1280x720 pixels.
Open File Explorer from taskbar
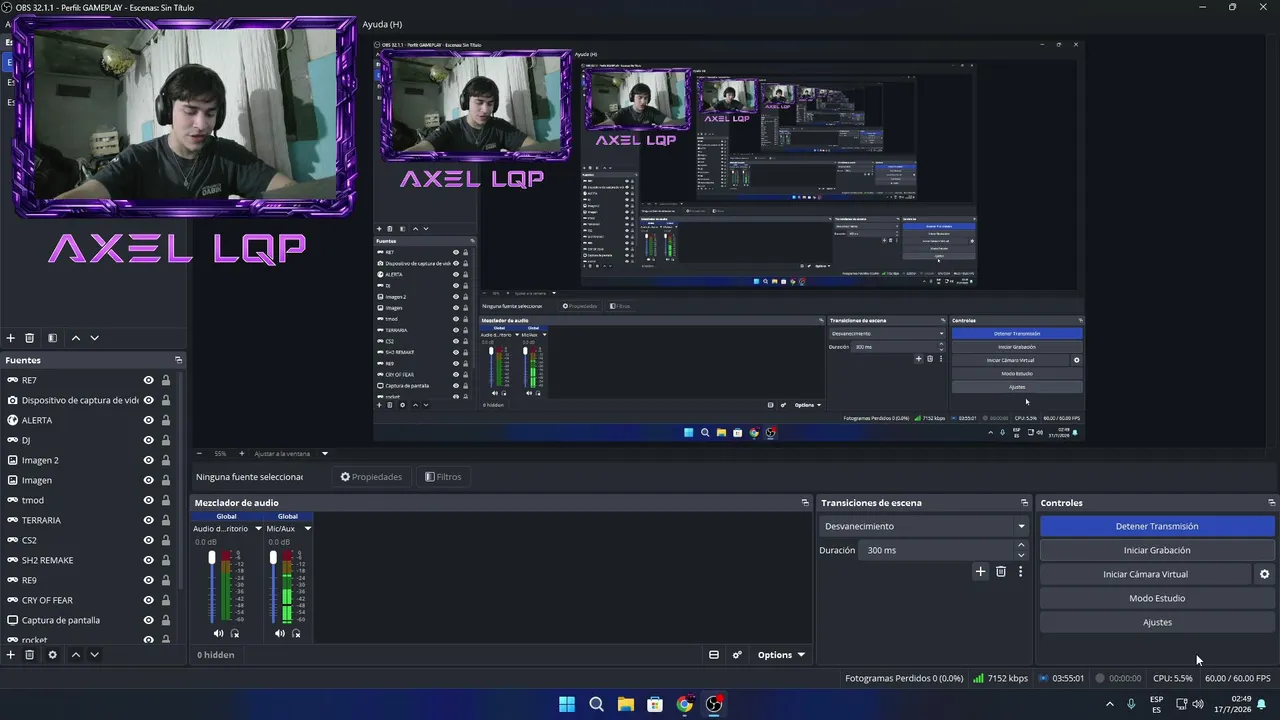(626, 704)
